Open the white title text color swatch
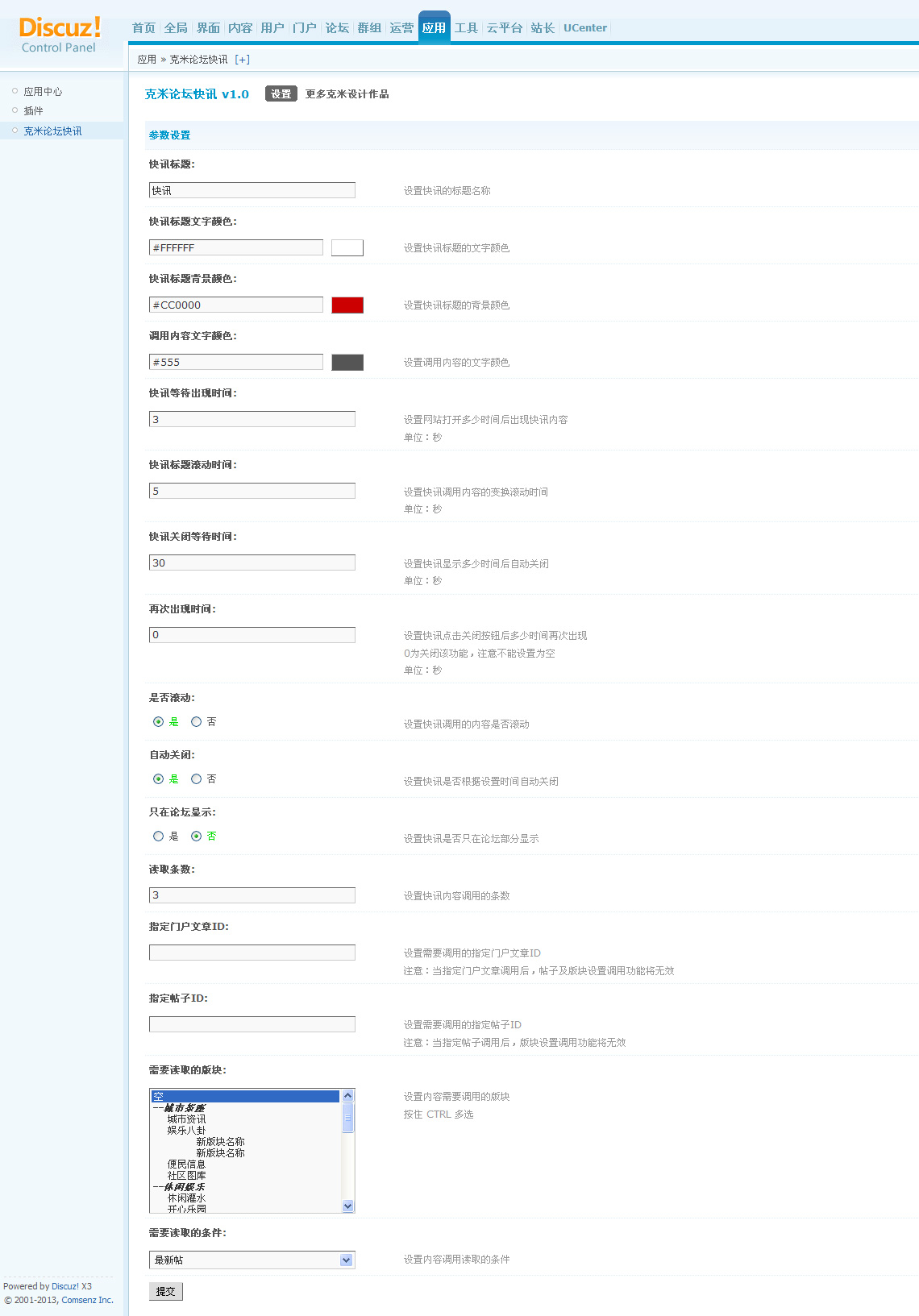Viewport: 919px width, 1316px height. [347, 247]
